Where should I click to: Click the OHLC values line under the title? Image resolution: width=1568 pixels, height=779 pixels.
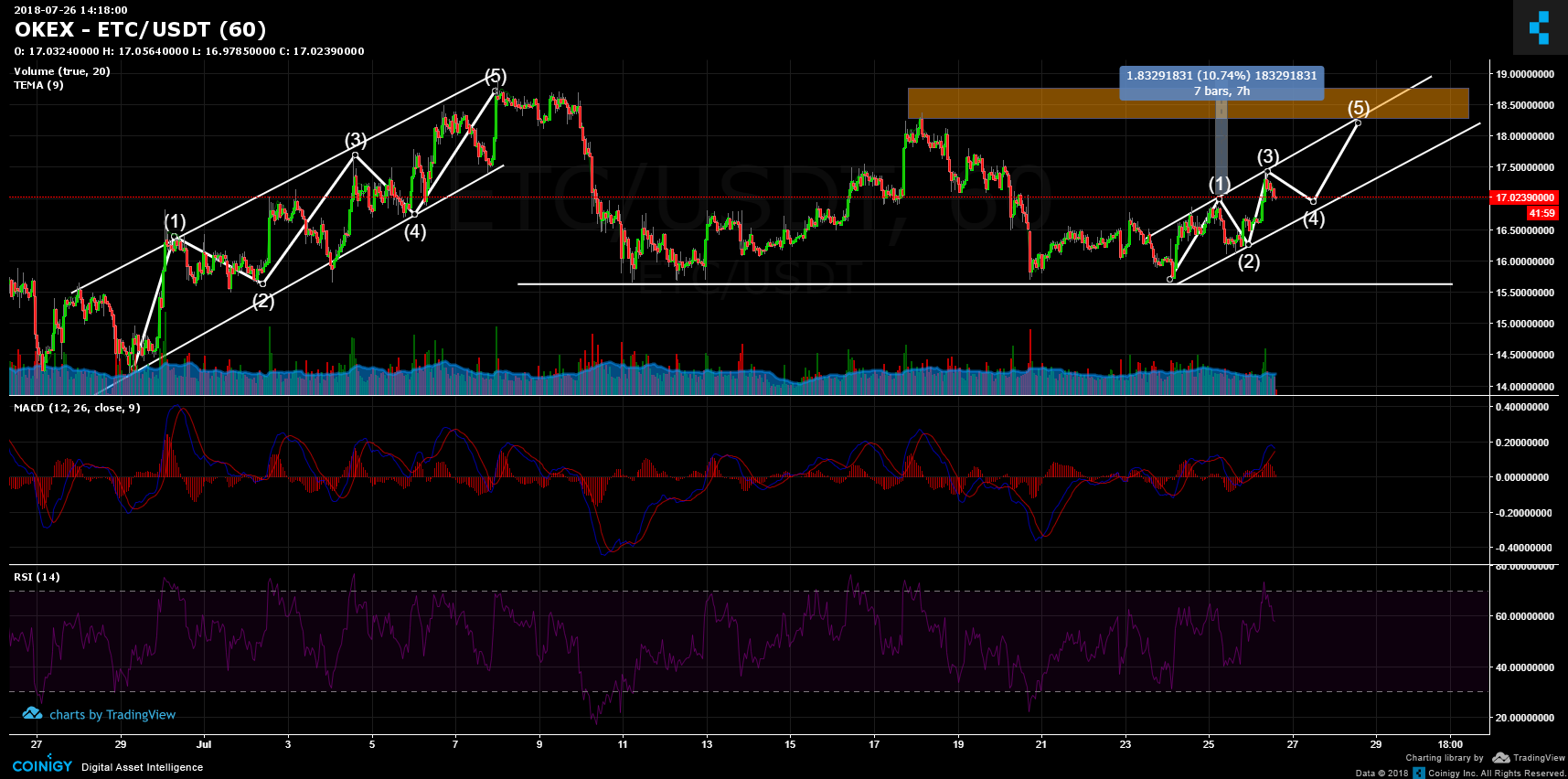coord(189,51)
